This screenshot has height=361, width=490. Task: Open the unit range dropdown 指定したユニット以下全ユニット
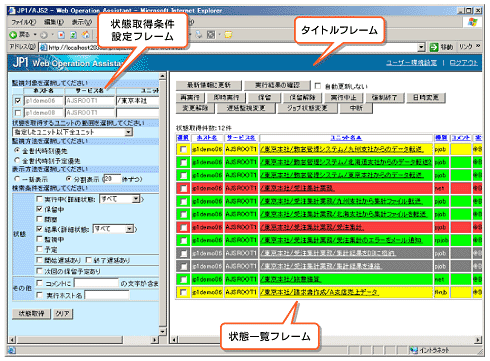click(72, 132)
